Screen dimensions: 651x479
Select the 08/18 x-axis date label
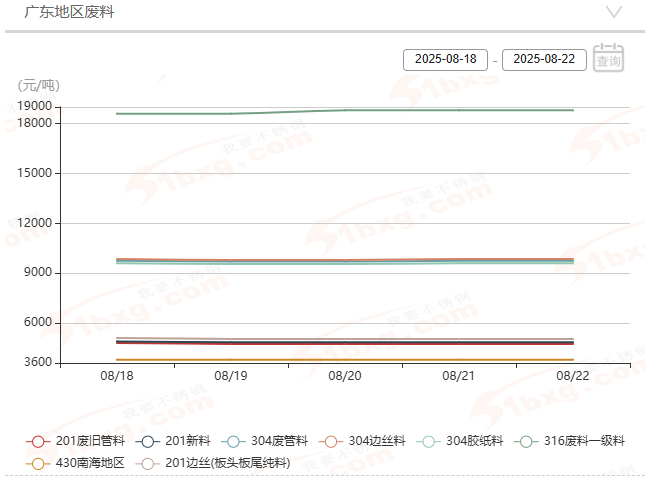[x=117, y=377]
